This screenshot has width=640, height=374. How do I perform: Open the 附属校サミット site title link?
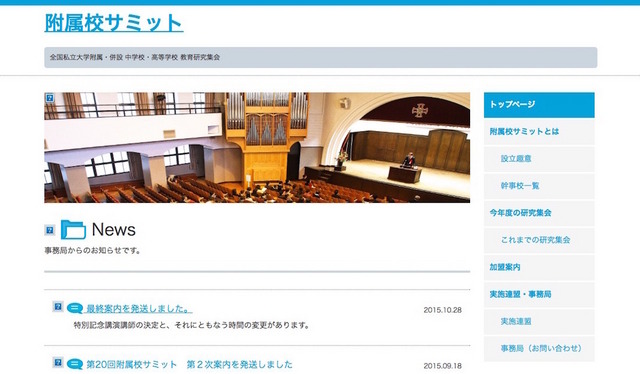pyautogui.click(x=113, y=23)
